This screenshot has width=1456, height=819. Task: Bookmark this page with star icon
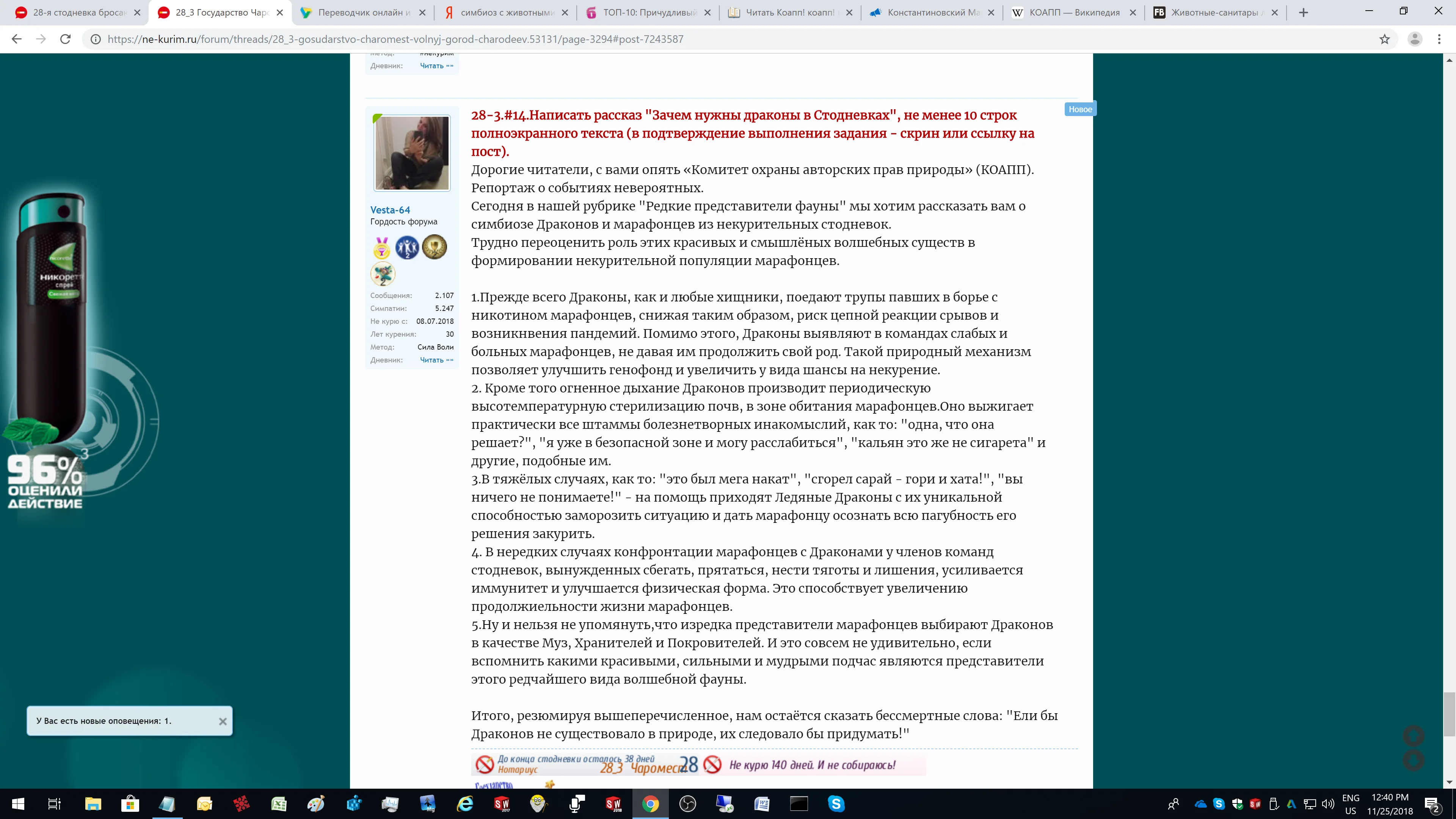point(1384,39)
